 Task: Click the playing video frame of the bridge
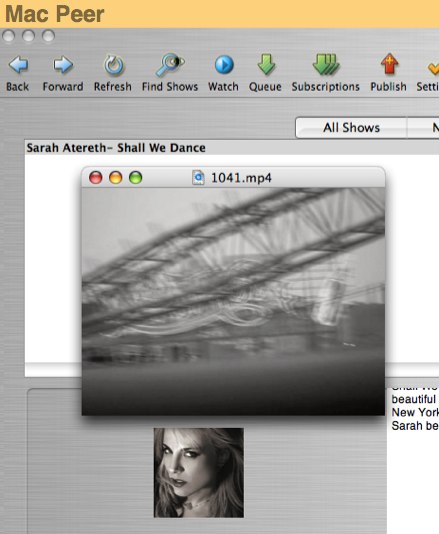[233, 301]
